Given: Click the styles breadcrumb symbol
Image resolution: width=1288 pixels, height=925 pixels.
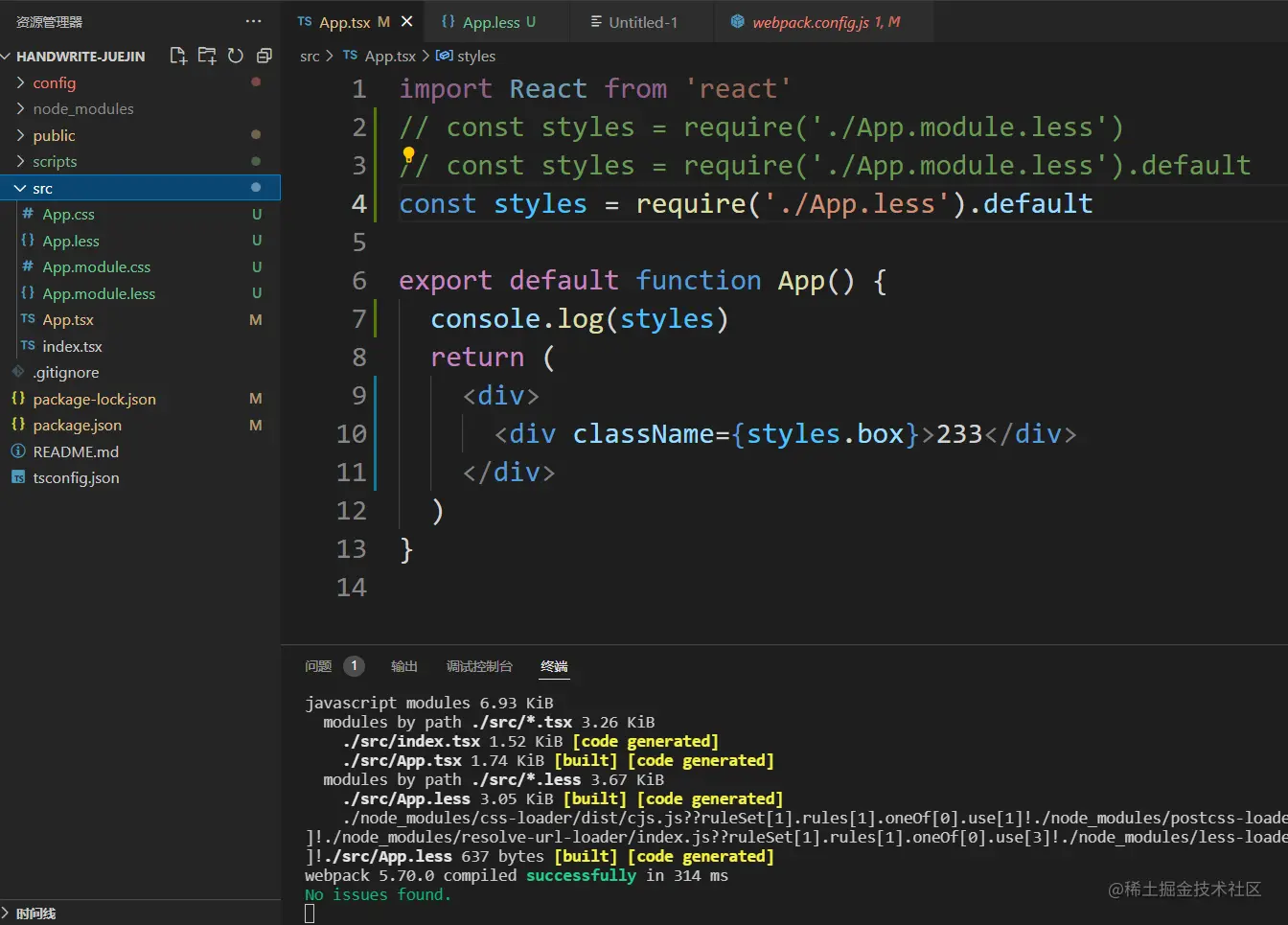Looking at the screenshot, I should point(475,57).
